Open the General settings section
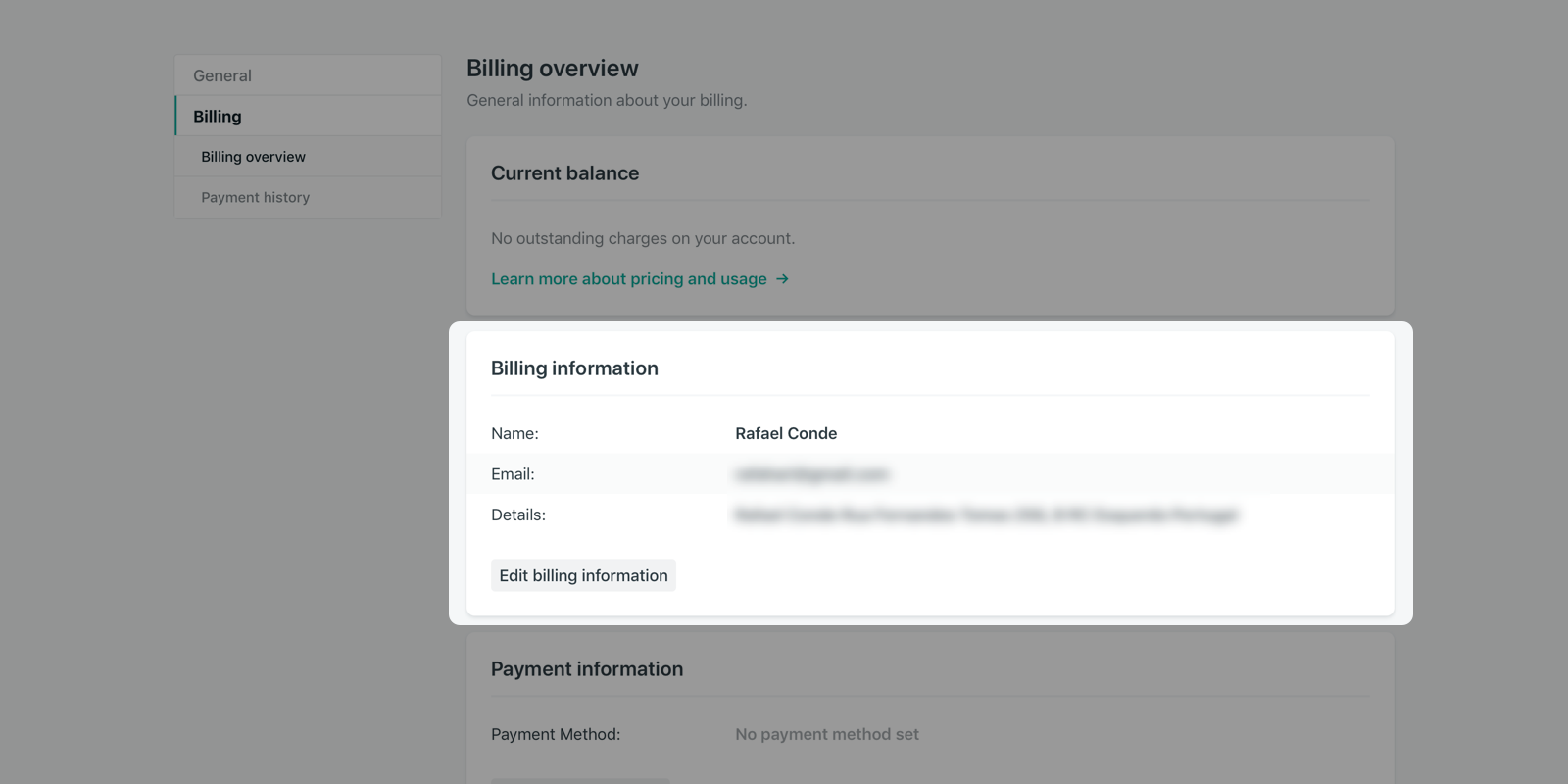This screenshot has width=1568, height=784. click(222, 75)
